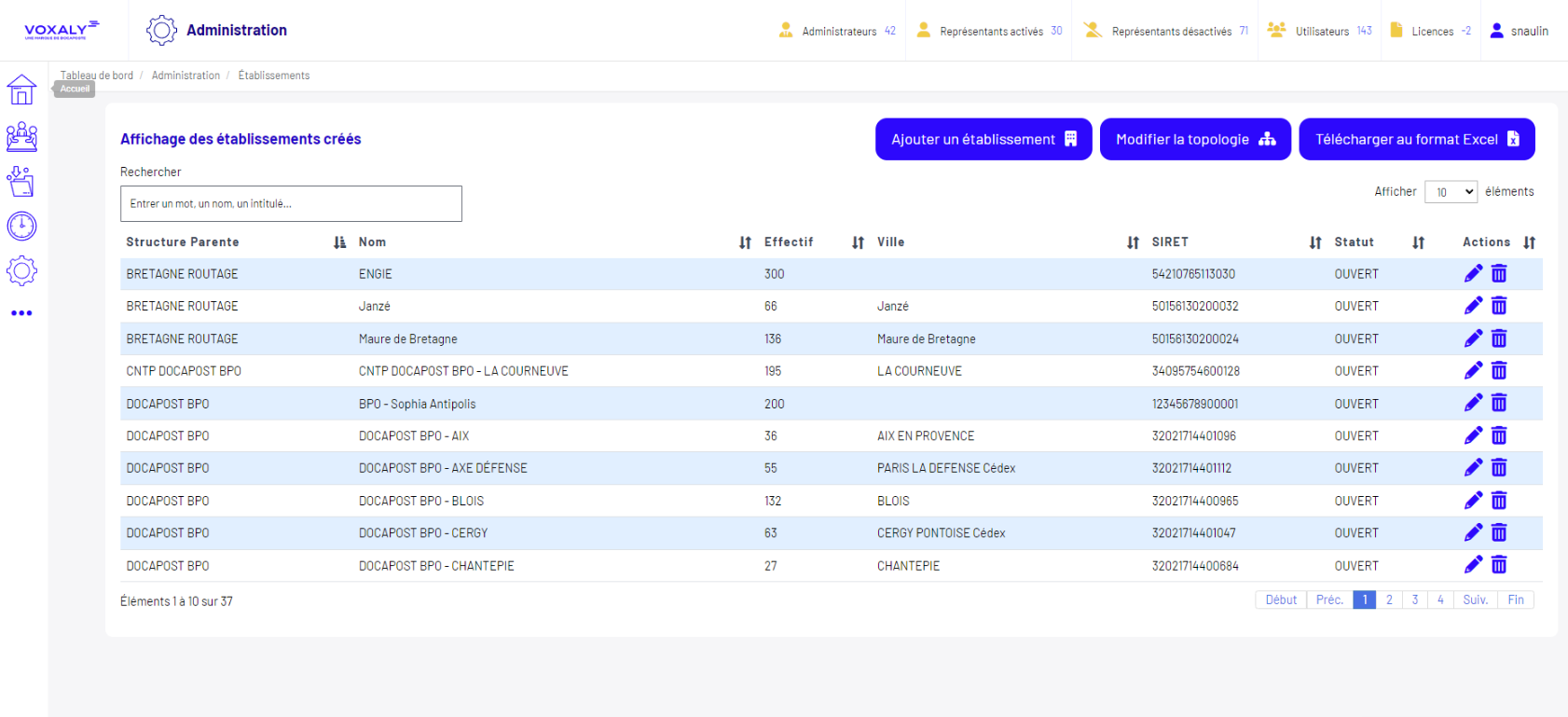Screen dimensions: 1568x717
Task: Edit CNTP DOCAPOST BPO - LA COURNEUVE row
Action: click(1473, 370)
